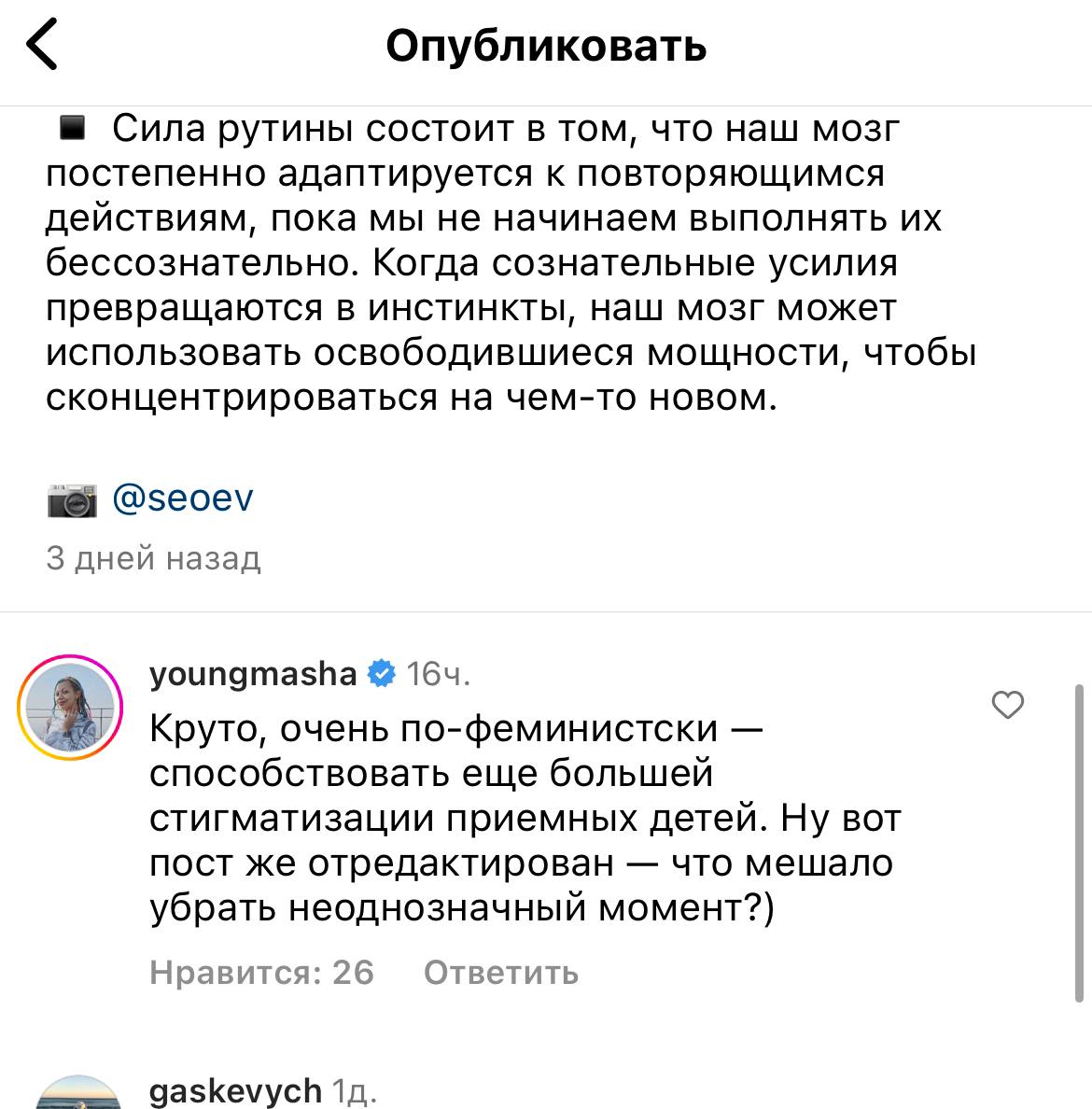This screenshot has width=1092, height=1109.
Task: Open youngmasha's profile picture story
Action: pyautogui.click(x=71, y=708)
